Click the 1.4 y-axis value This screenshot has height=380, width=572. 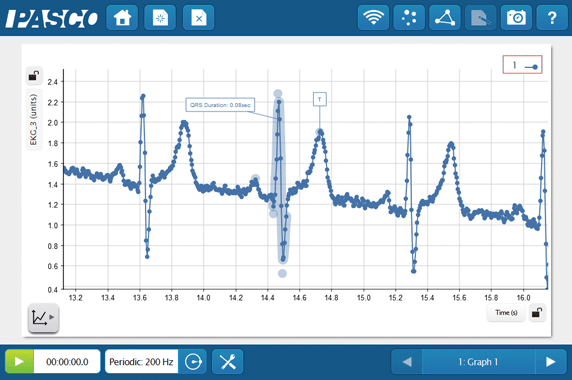[x=53, y=185]
